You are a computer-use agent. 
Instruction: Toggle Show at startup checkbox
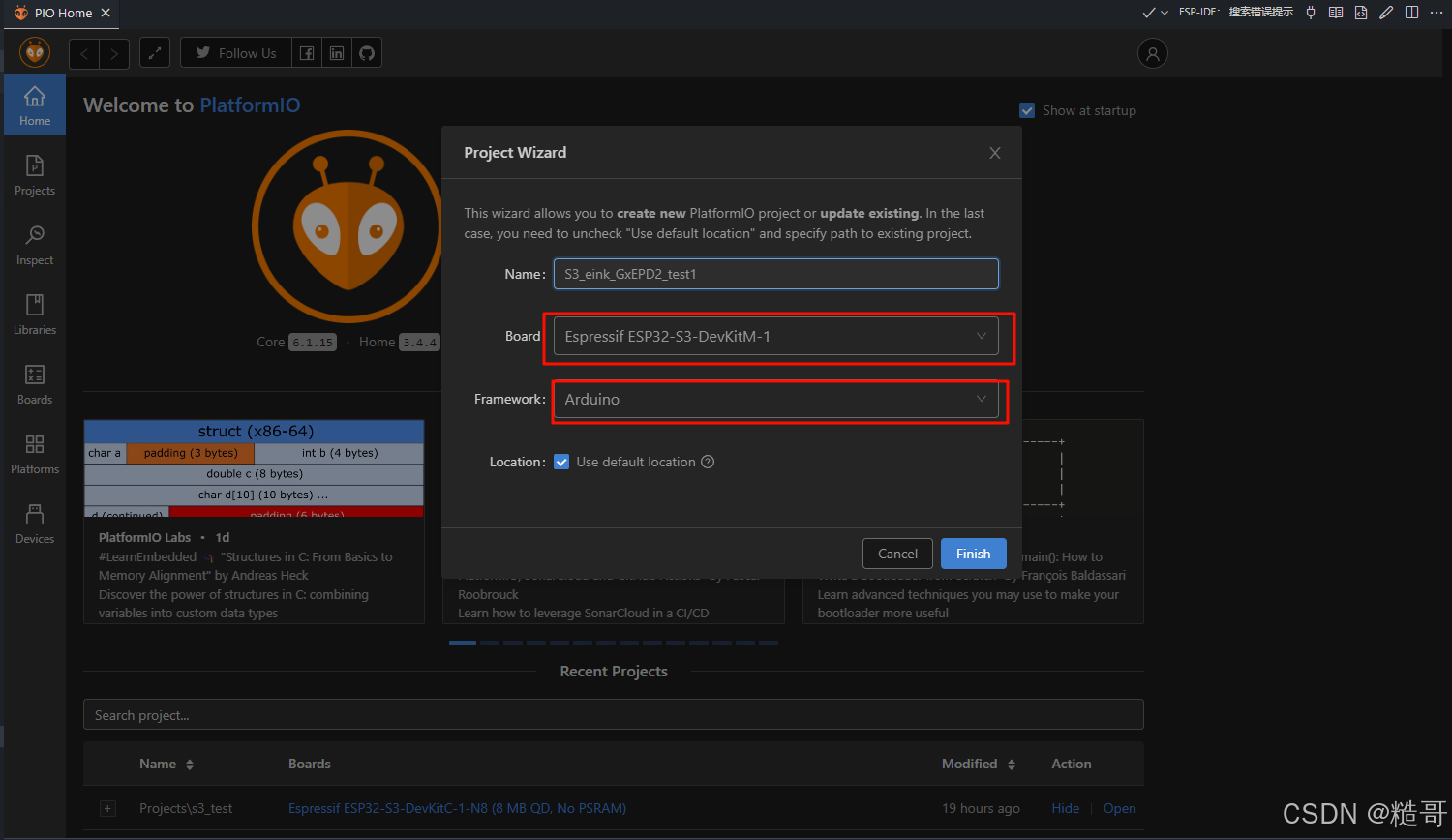coord(1027,110)
